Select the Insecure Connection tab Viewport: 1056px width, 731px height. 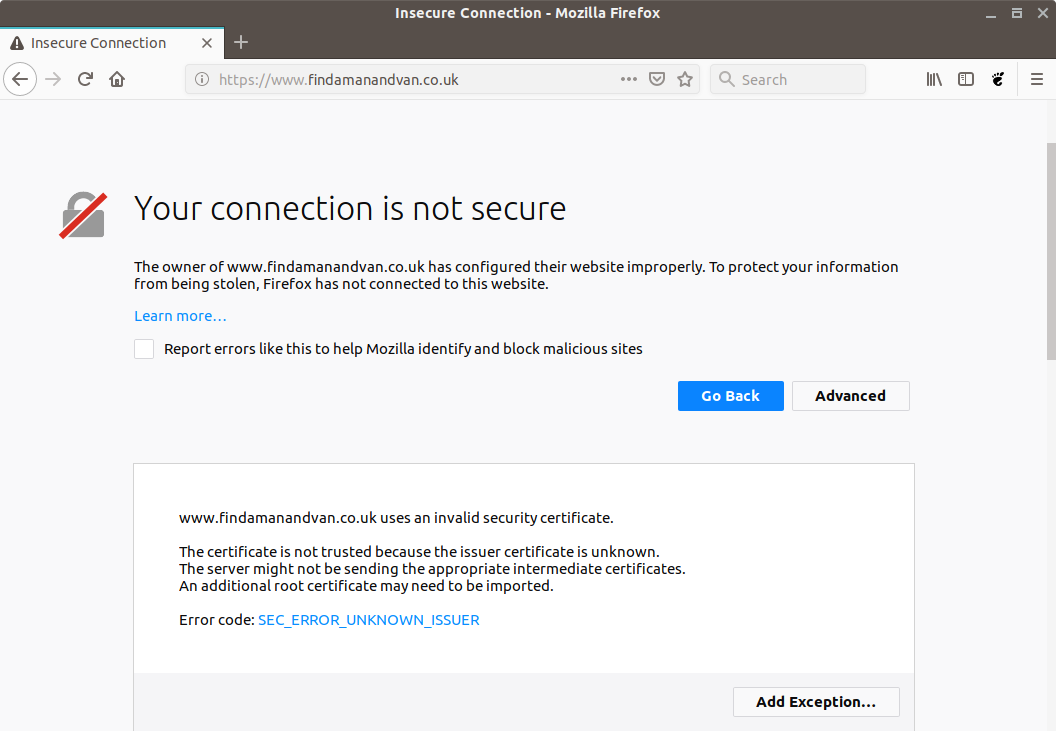point(112,43)
